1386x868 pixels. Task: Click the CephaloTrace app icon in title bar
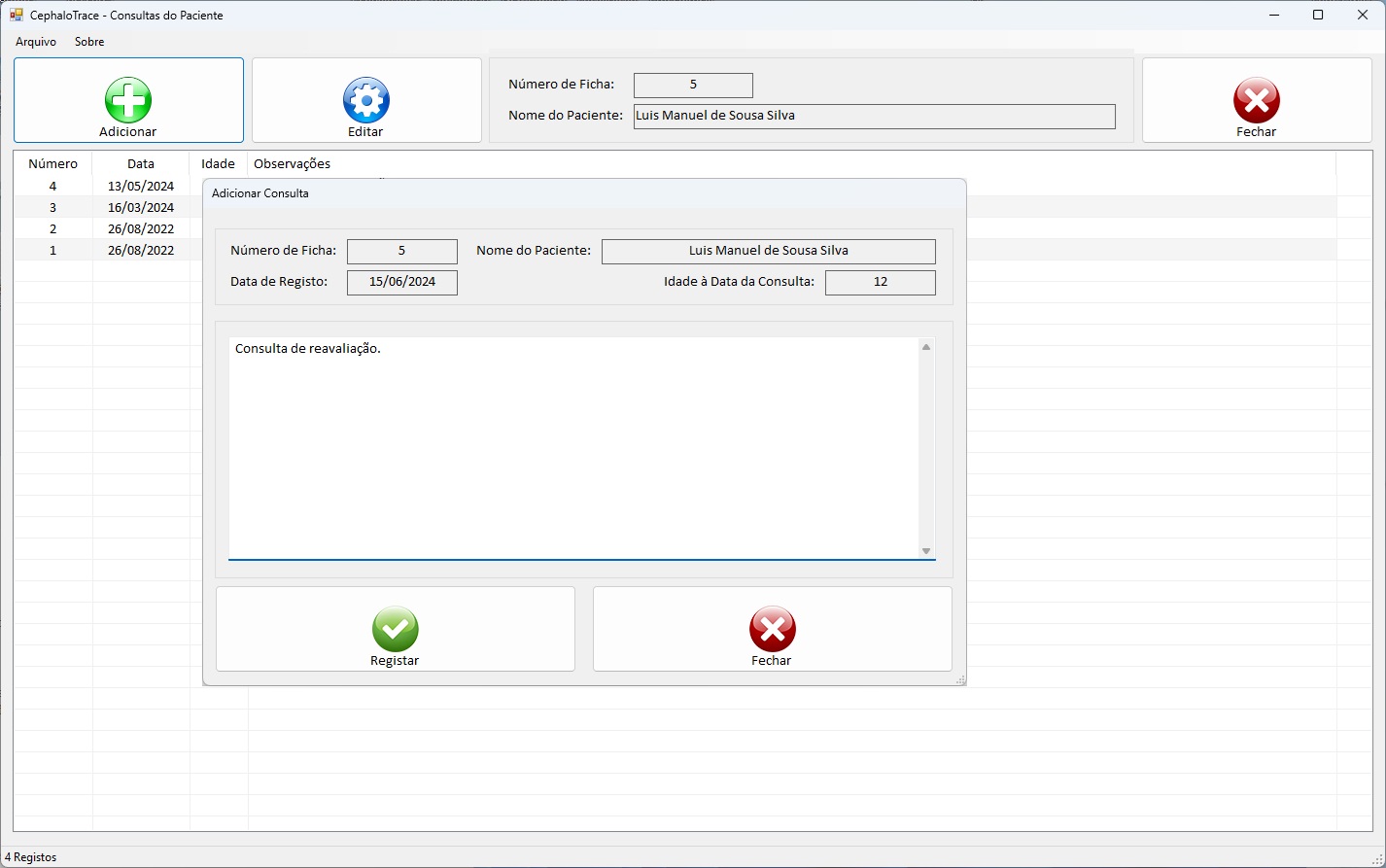(x=16, y=15)
